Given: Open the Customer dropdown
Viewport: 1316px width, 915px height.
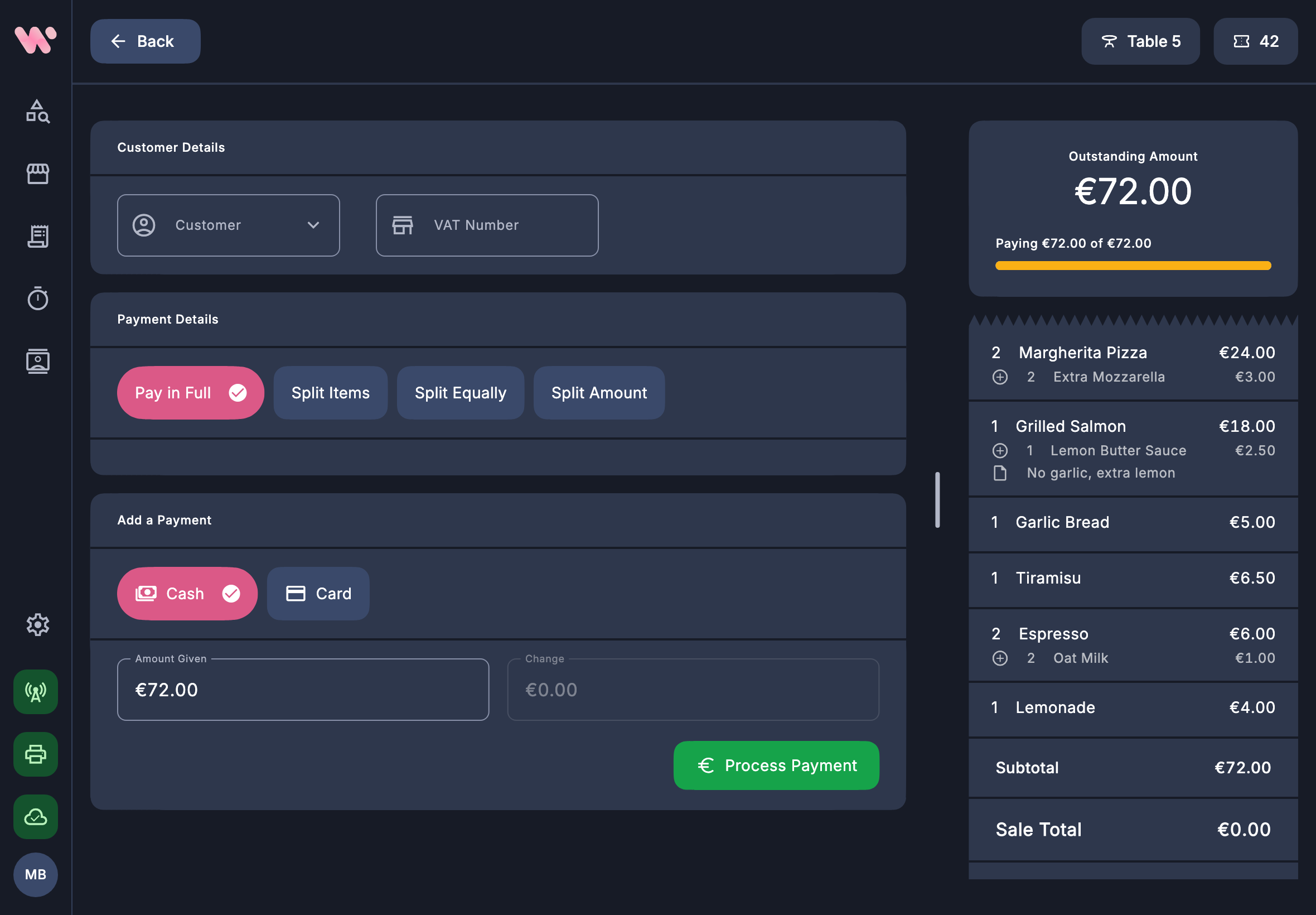Looking at the screenshot, I should pos(228,225).
